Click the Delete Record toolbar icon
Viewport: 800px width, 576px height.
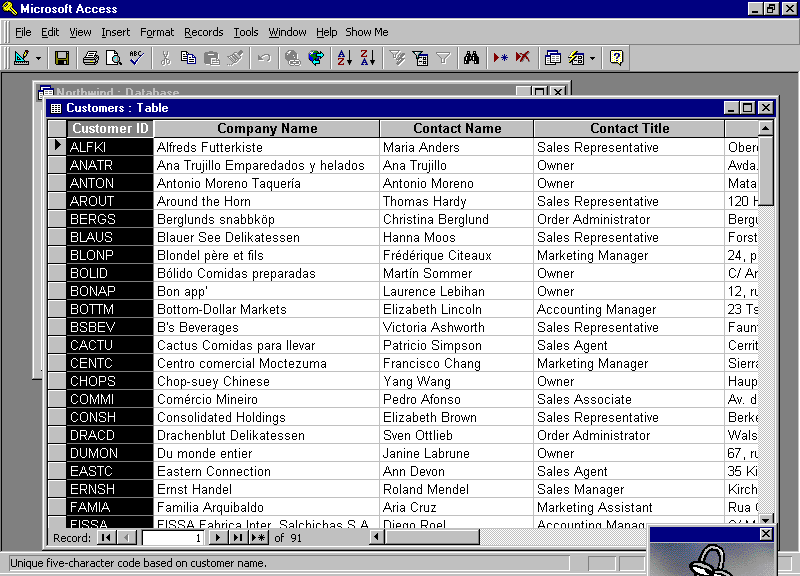(x=522, y=58)
